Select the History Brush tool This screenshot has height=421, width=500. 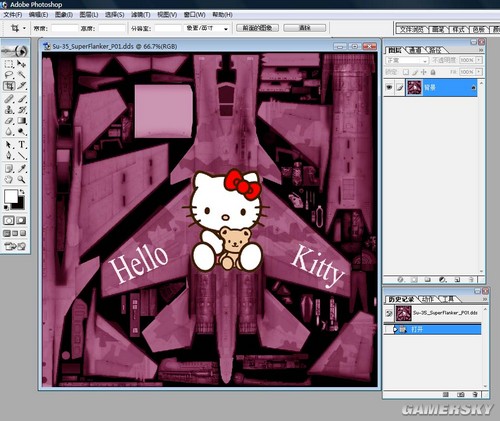coord(22,110)
